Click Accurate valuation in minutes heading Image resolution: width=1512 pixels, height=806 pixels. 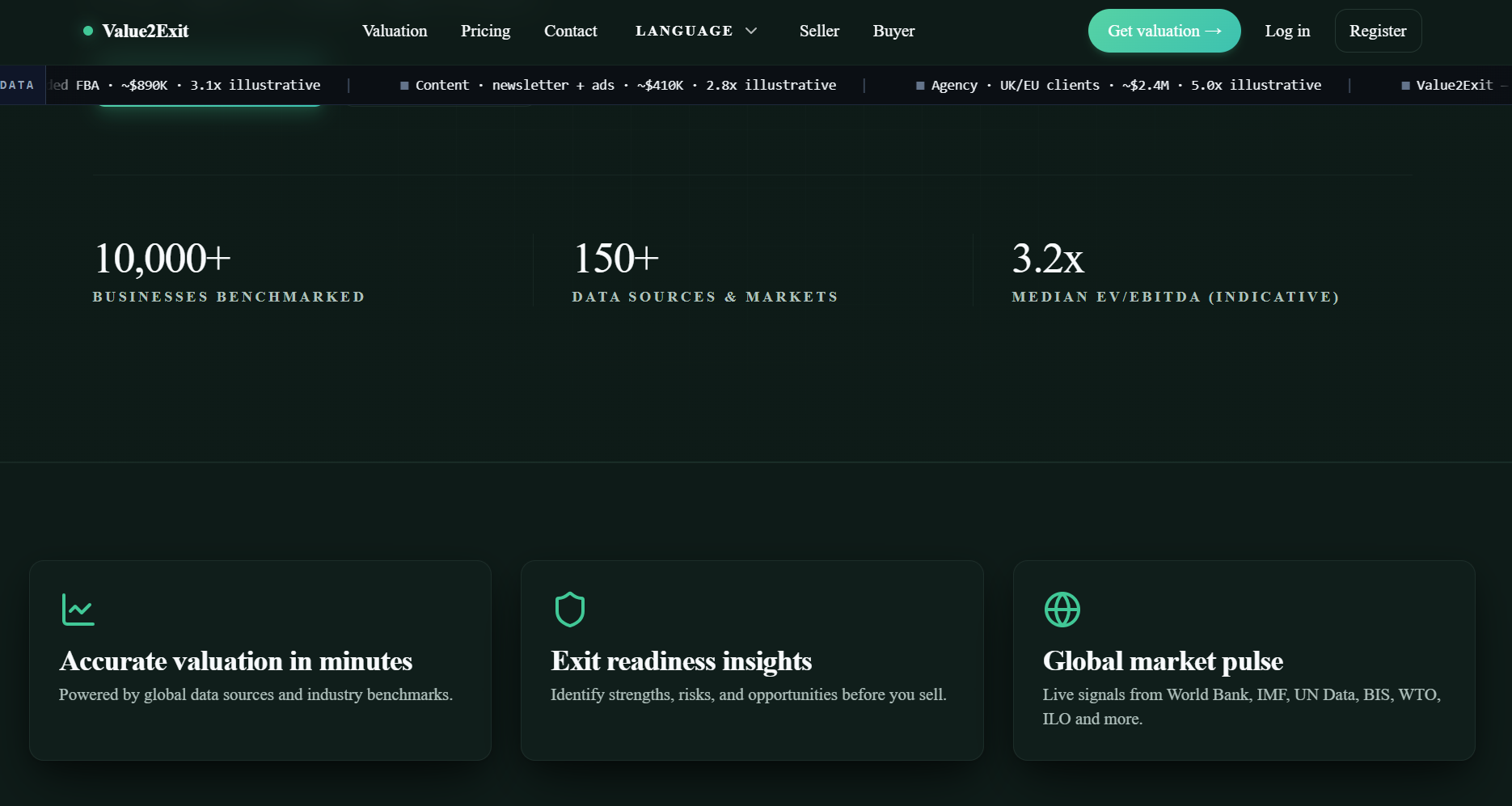(x=236, y=661)
